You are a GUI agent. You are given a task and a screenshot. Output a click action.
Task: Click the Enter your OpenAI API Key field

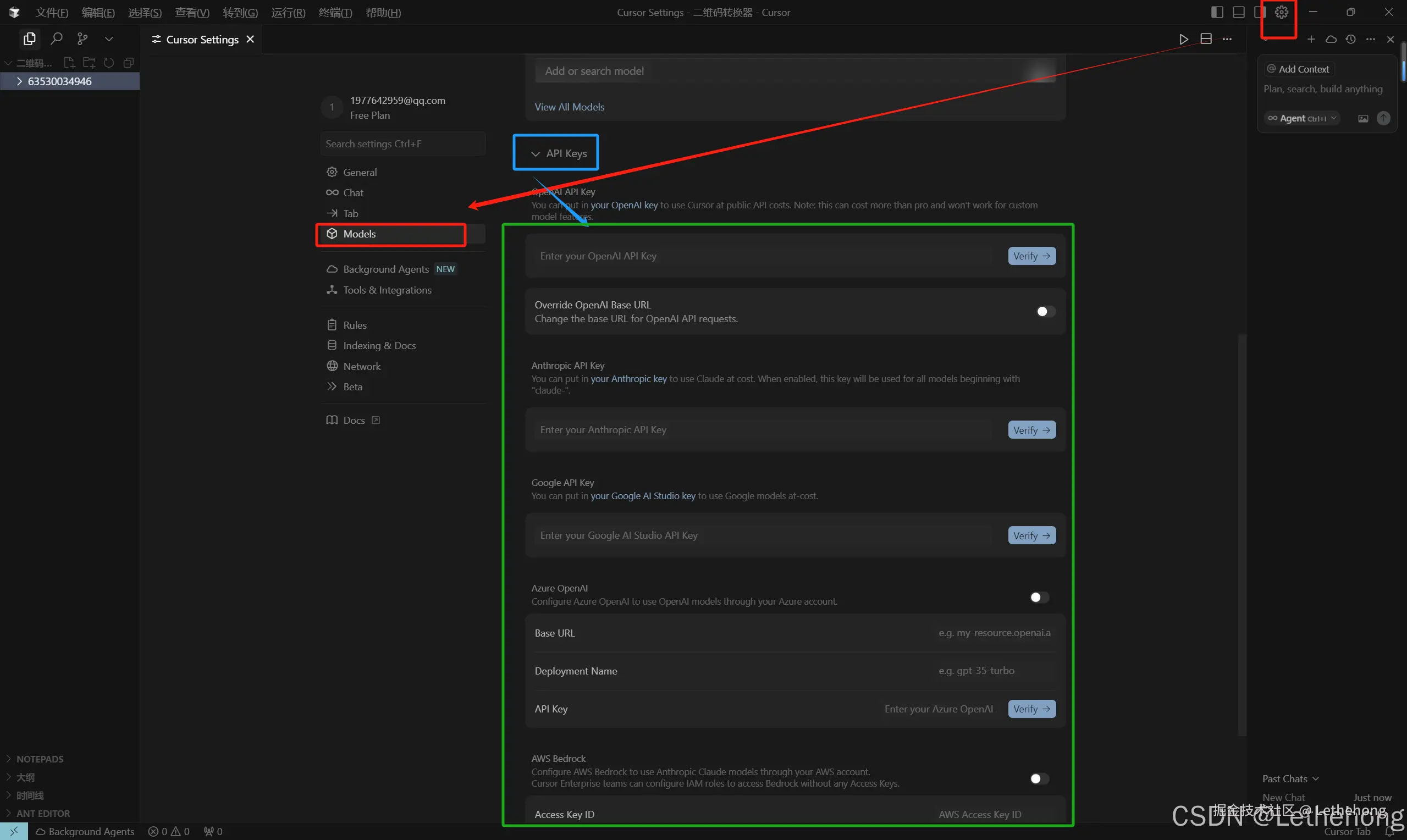[764, 256]
